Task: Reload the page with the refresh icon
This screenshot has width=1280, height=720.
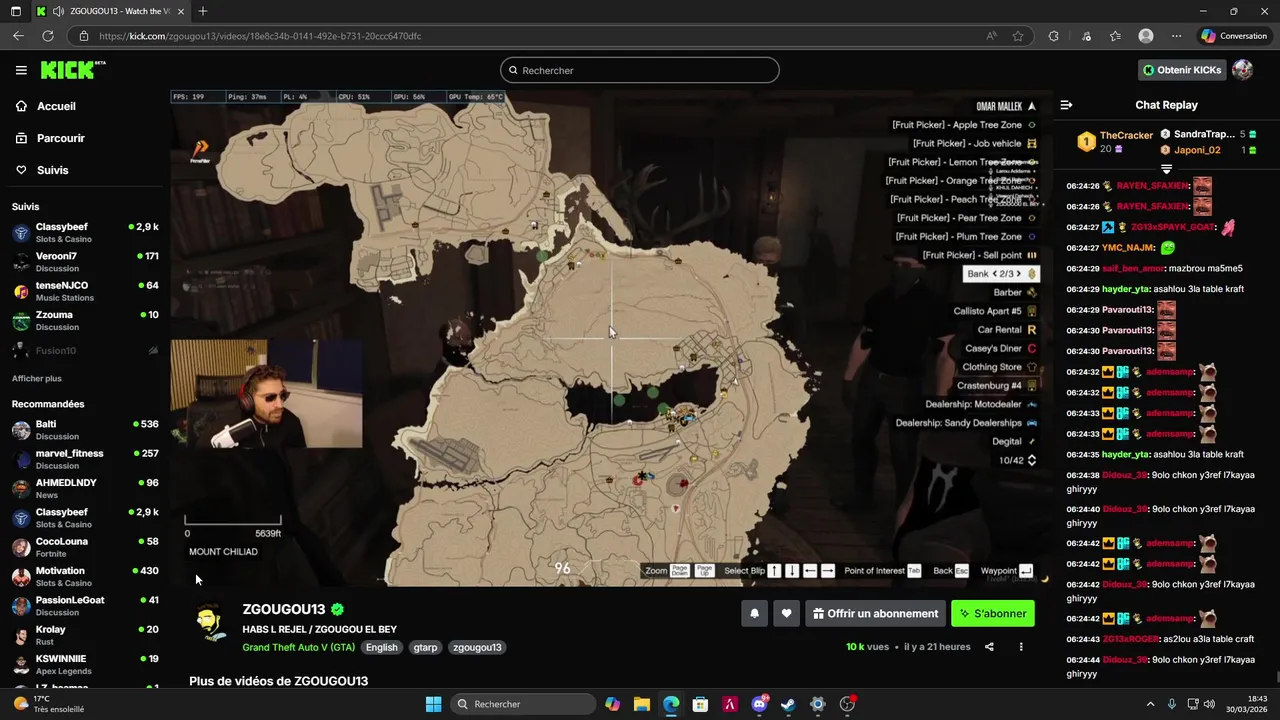Action: pyautogui.click(x=47, y=36)
